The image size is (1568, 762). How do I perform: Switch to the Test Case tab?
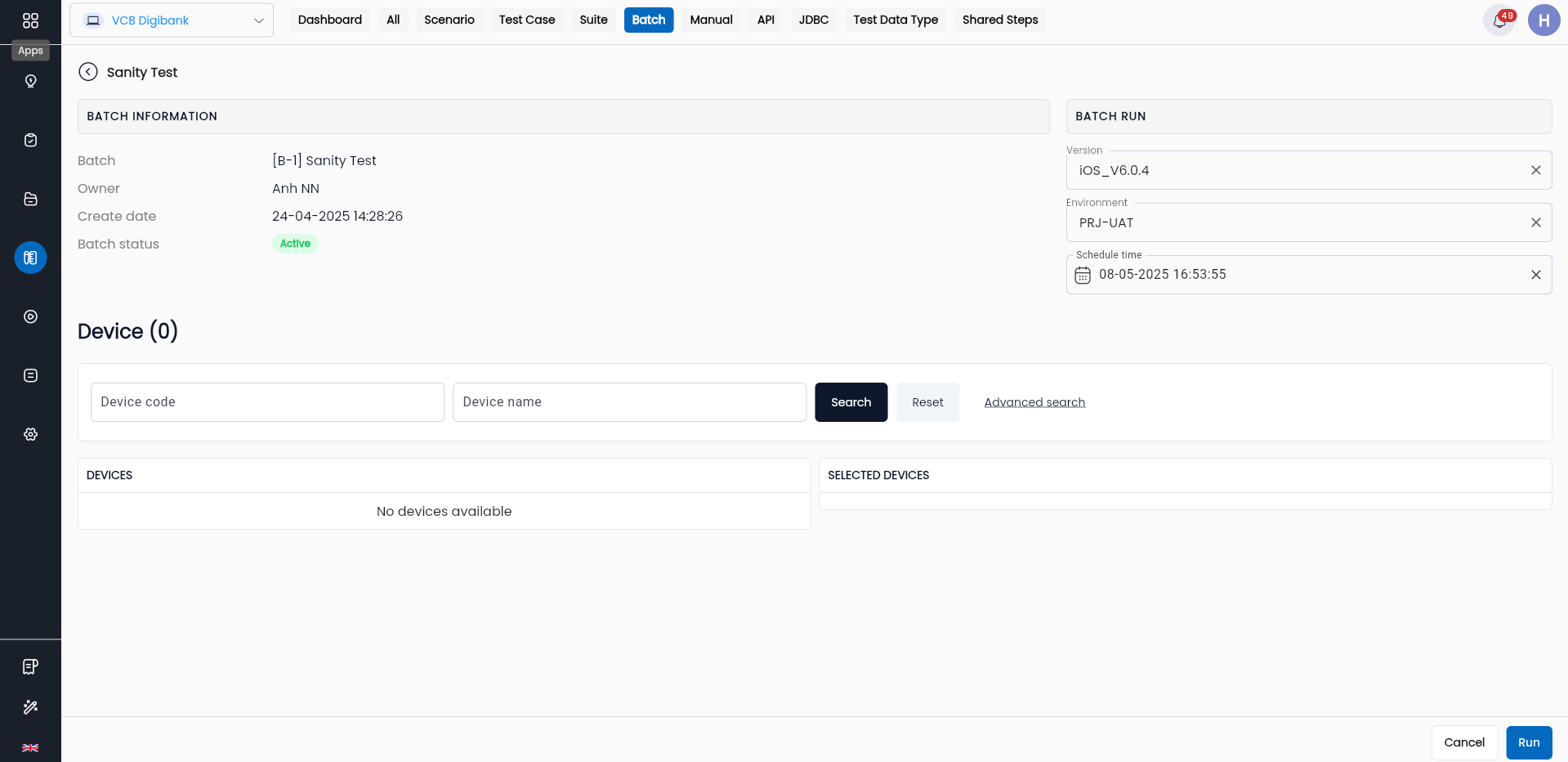527,20
